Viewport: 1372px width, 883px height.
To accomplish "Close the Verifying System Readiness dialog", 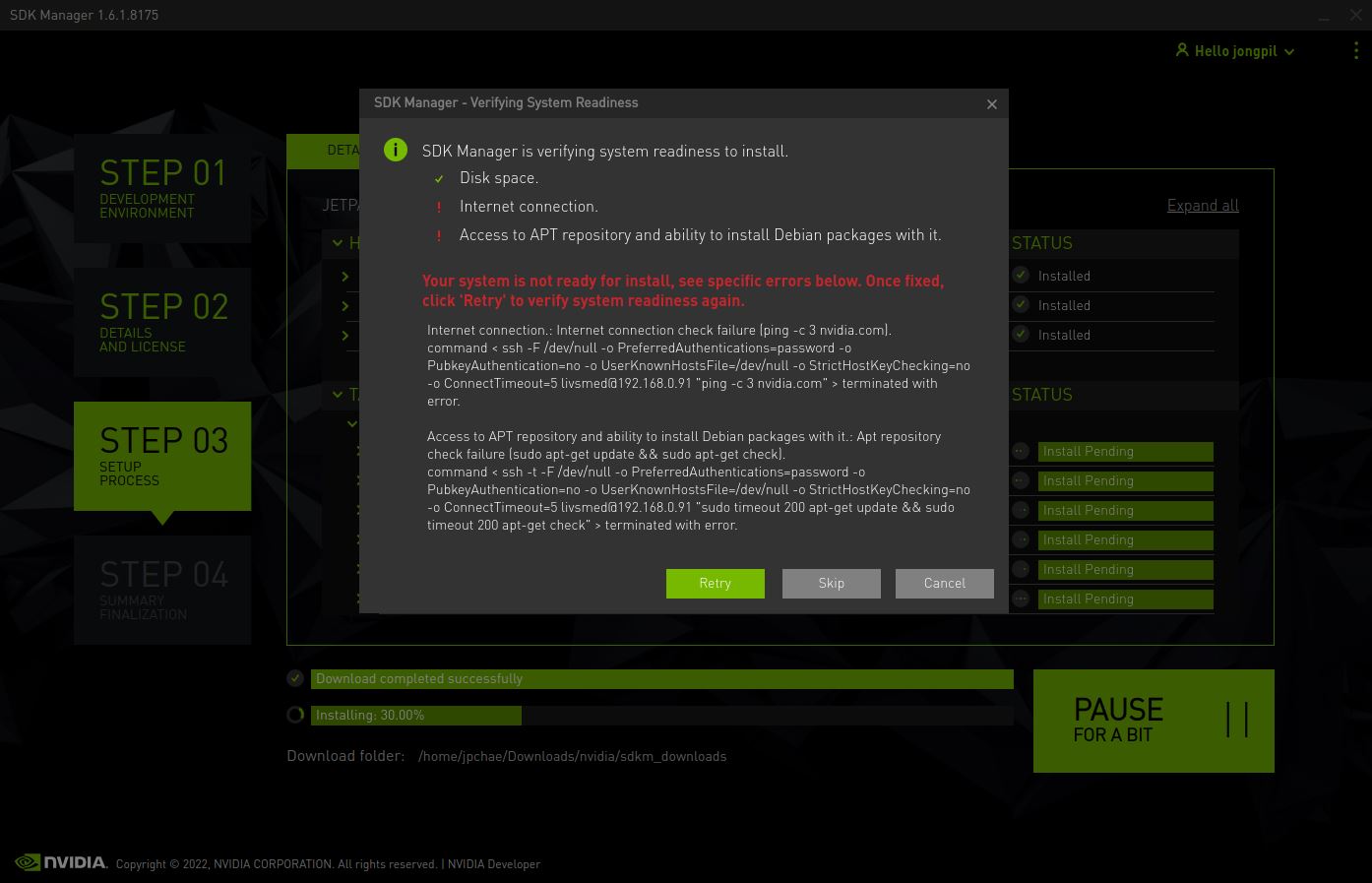I will (991, 103).
